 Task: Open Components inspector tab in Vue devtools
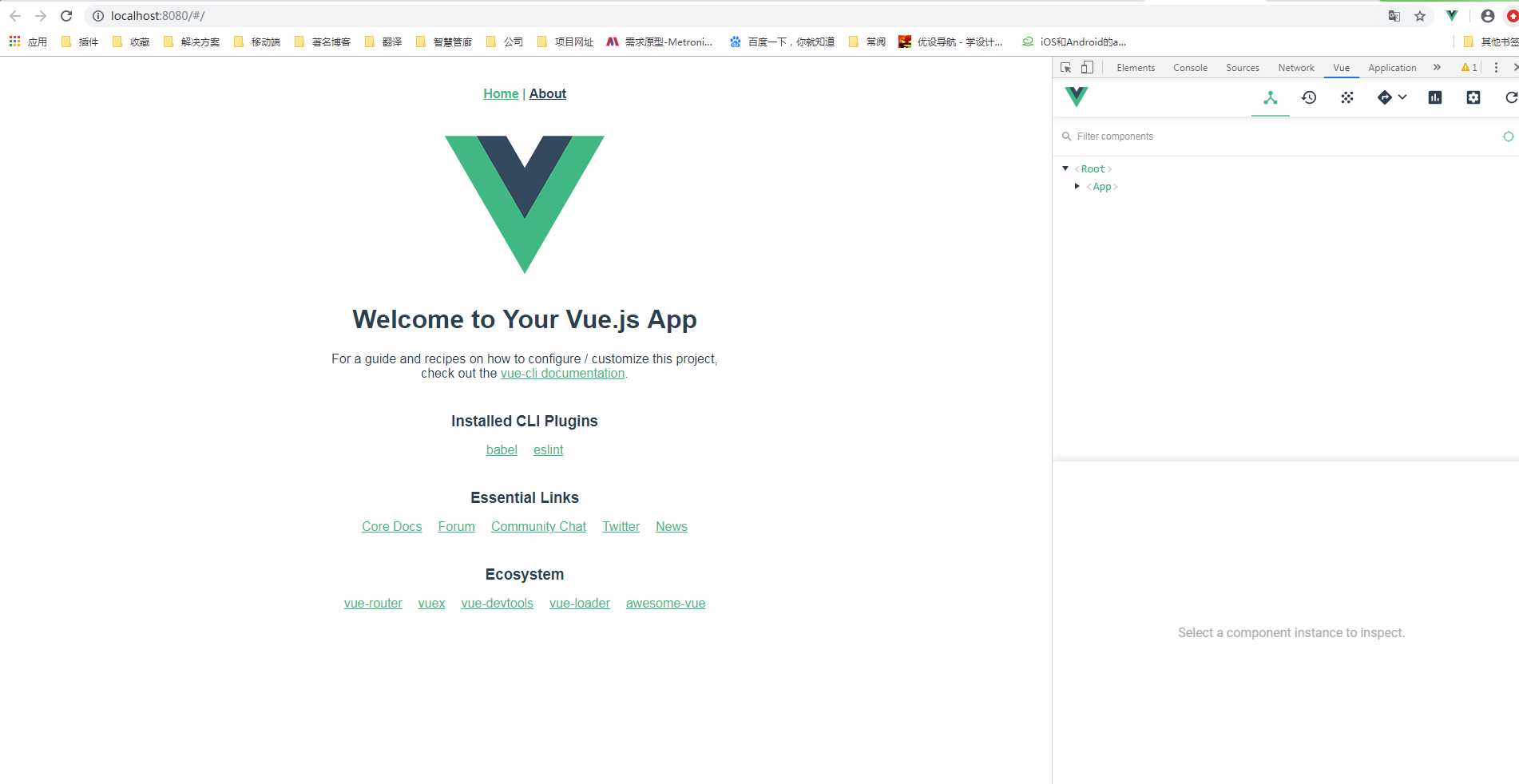pyautogui.click(x=1270, y=97)
